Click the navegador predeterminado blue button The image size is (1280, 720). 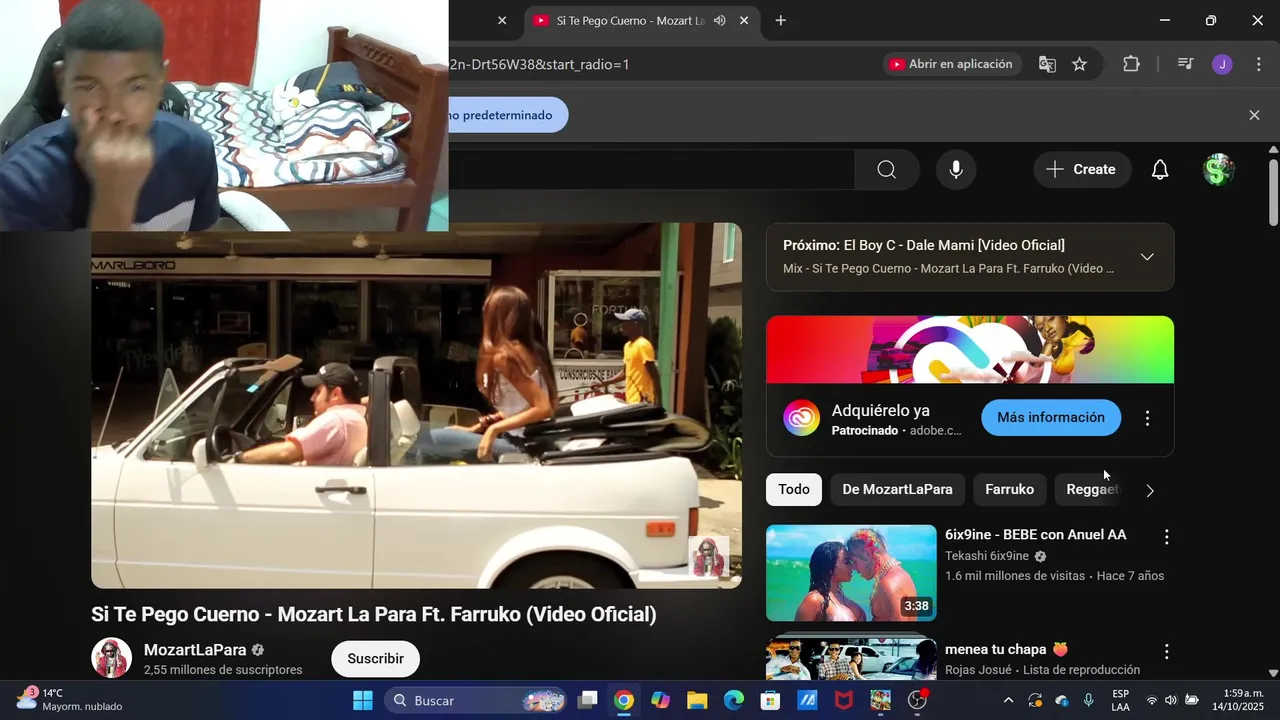point(508,115)
